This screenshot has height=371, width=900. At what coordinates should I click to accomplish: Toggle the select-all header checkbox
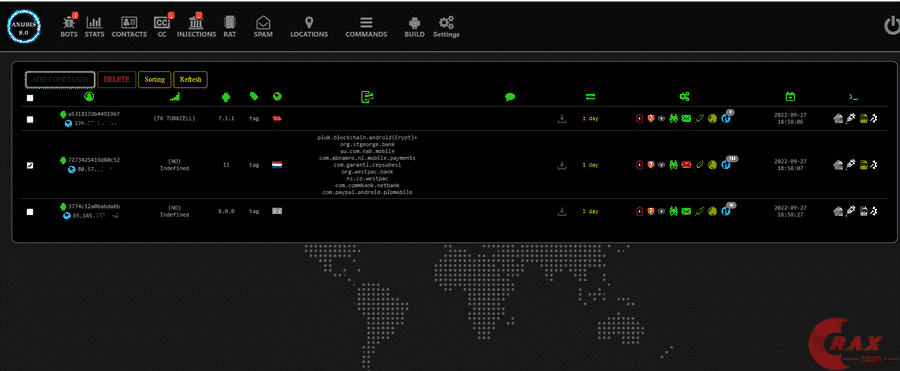(30, 98)
